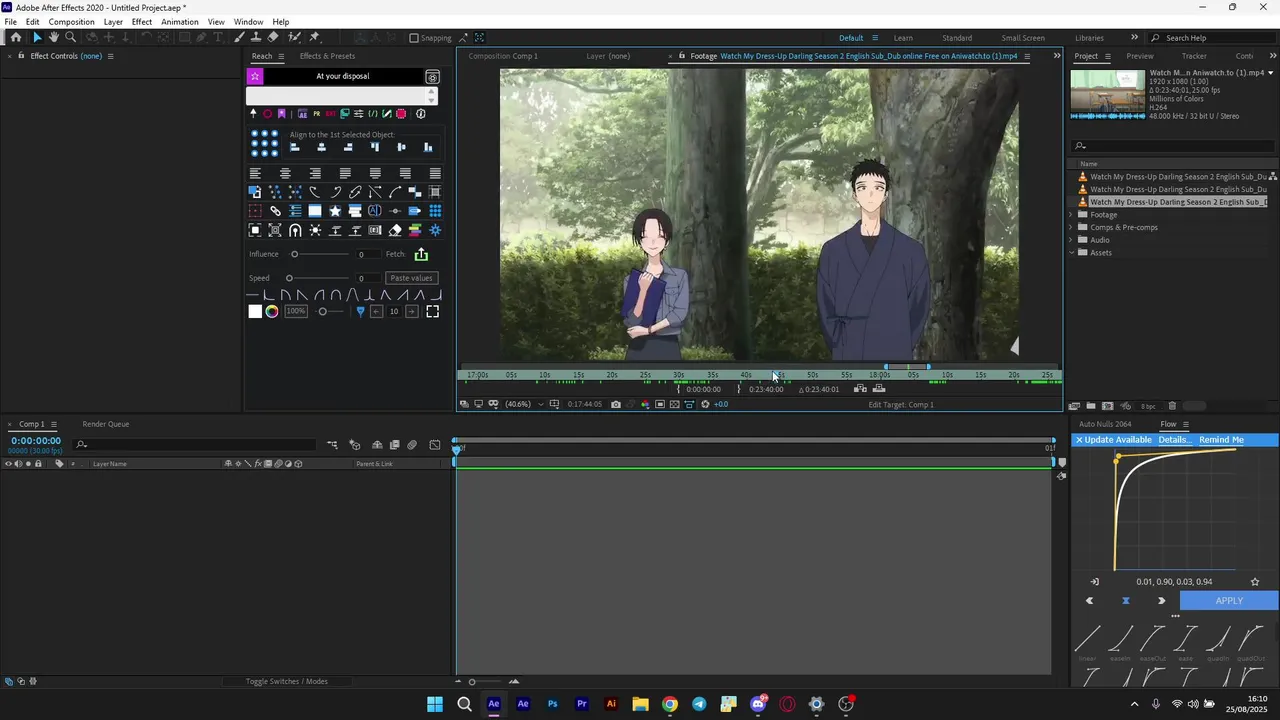Click the snapshot camera icon in Footage viewer
This screenshot has width=1280, height=720.
tap(615, 404)
